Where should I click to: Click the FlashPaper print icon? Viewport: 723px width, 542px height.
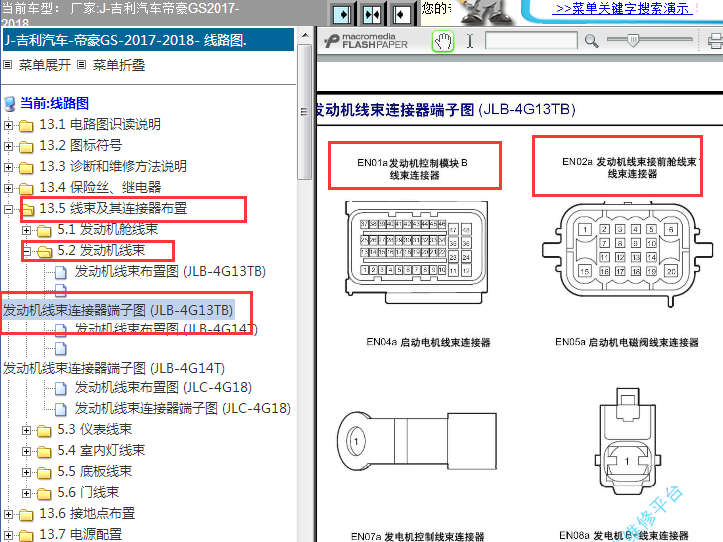click(715, 41)
